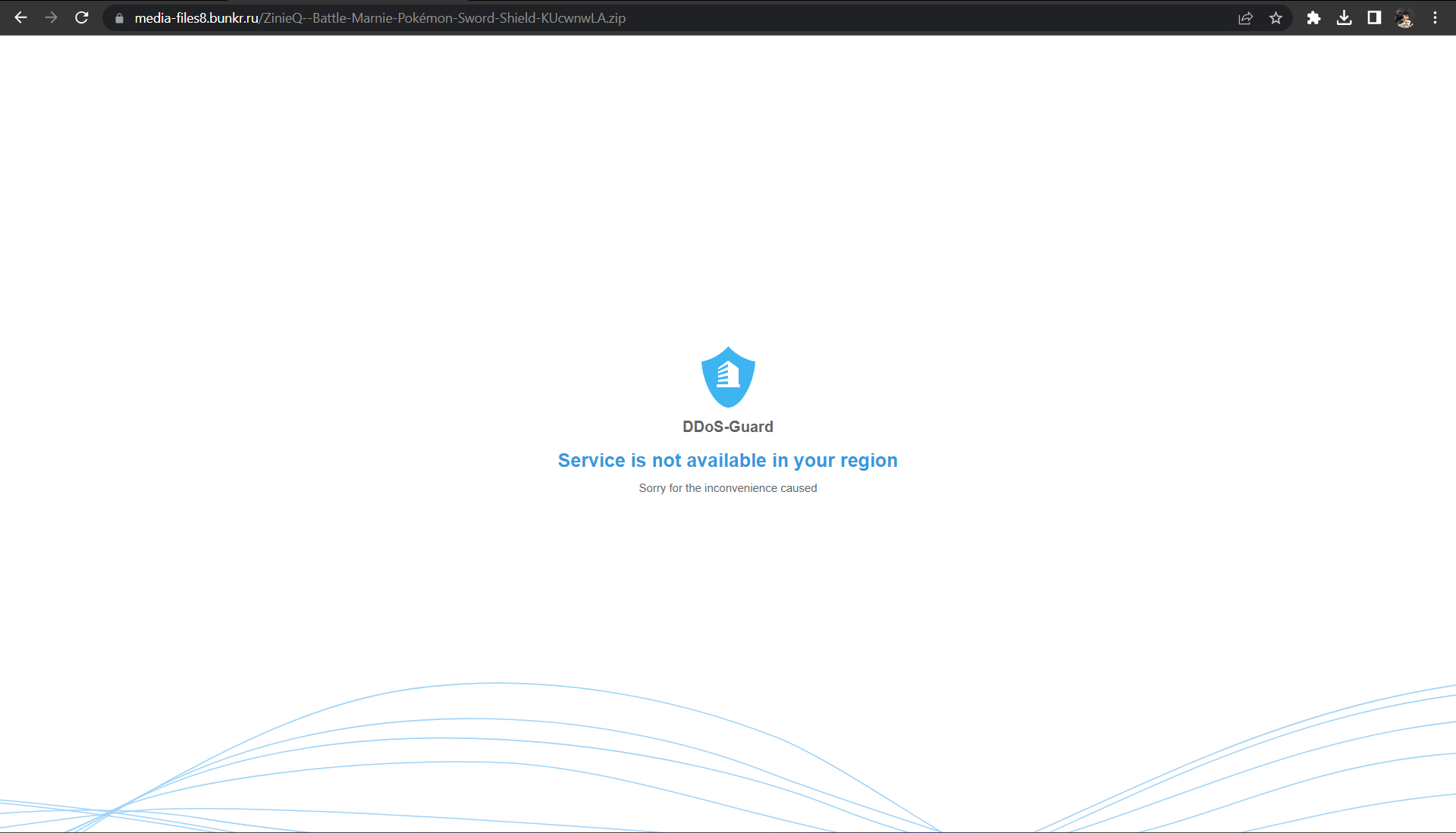Open the Chrome three-dot menu
This screenshot has width=1456, height=833.
[x=1435, y=18]
